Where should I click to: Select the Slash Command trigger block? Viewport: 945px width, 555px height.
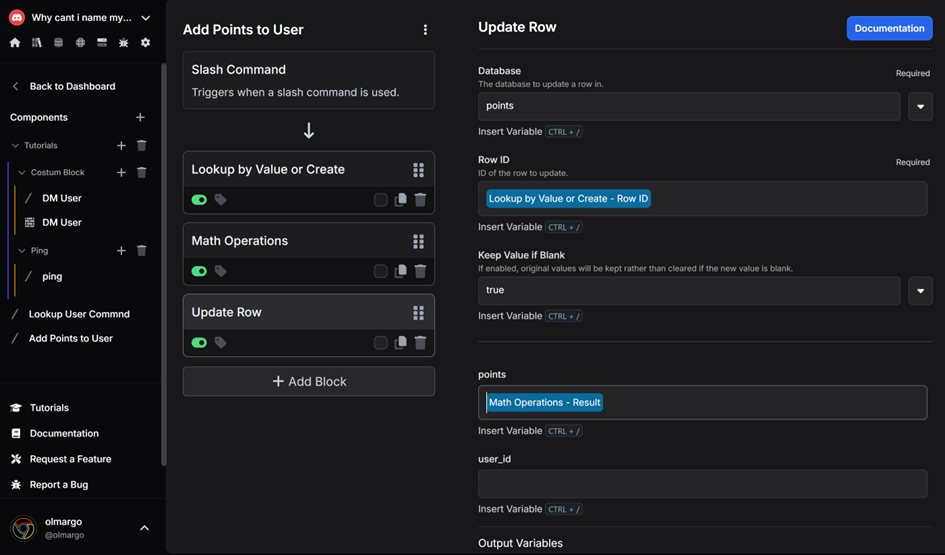coord(309,80)
